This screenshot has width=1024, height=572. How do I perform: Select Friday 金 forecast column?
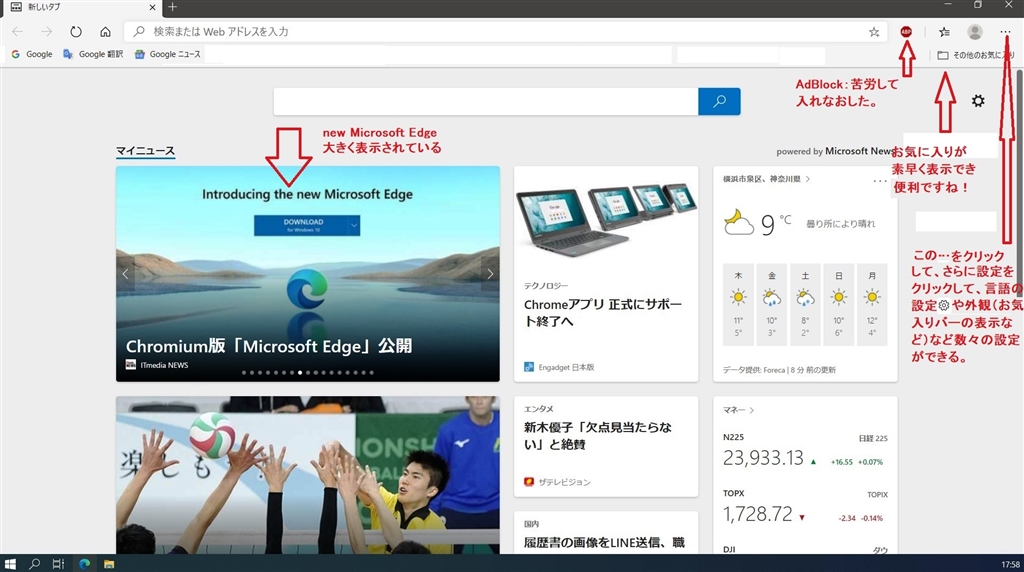[x=772, y=304]
